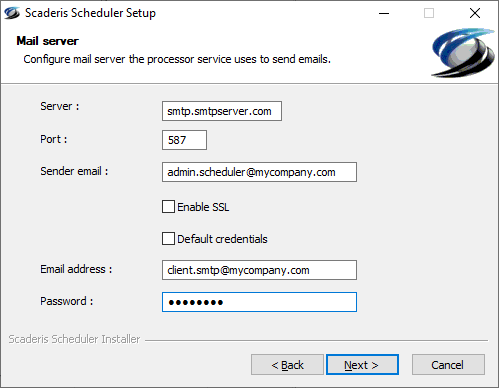Close the Scaderis Scheduler Setup window
Screen dimensions: 499x388
[475, 13]
